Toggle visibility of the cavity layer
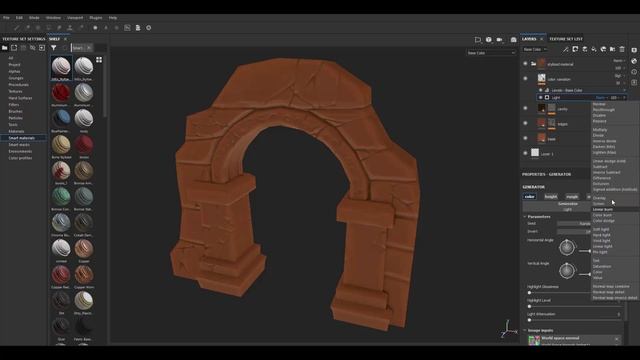 pos(525,108)
